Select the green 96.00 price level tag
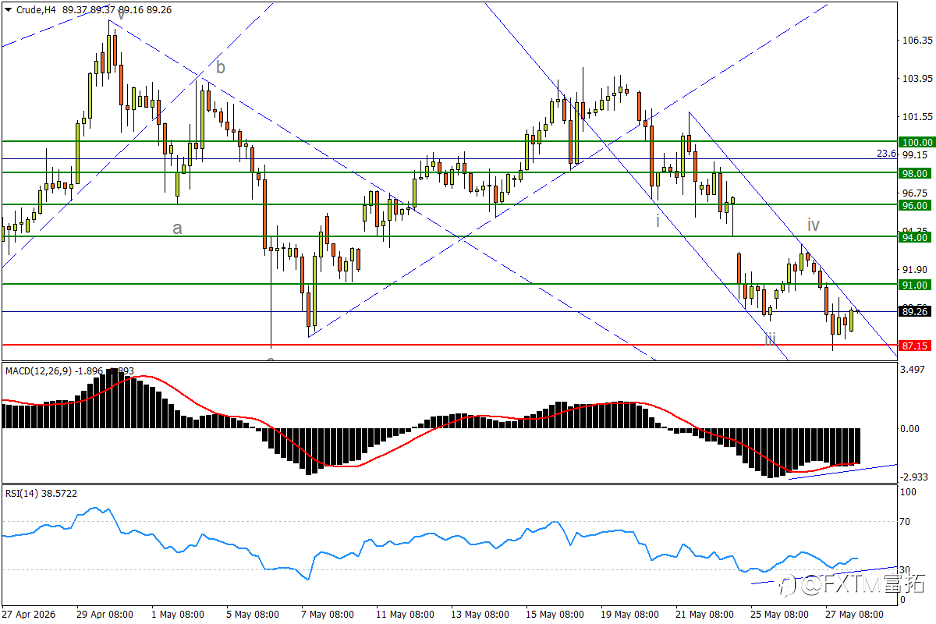 coord(916,205)
